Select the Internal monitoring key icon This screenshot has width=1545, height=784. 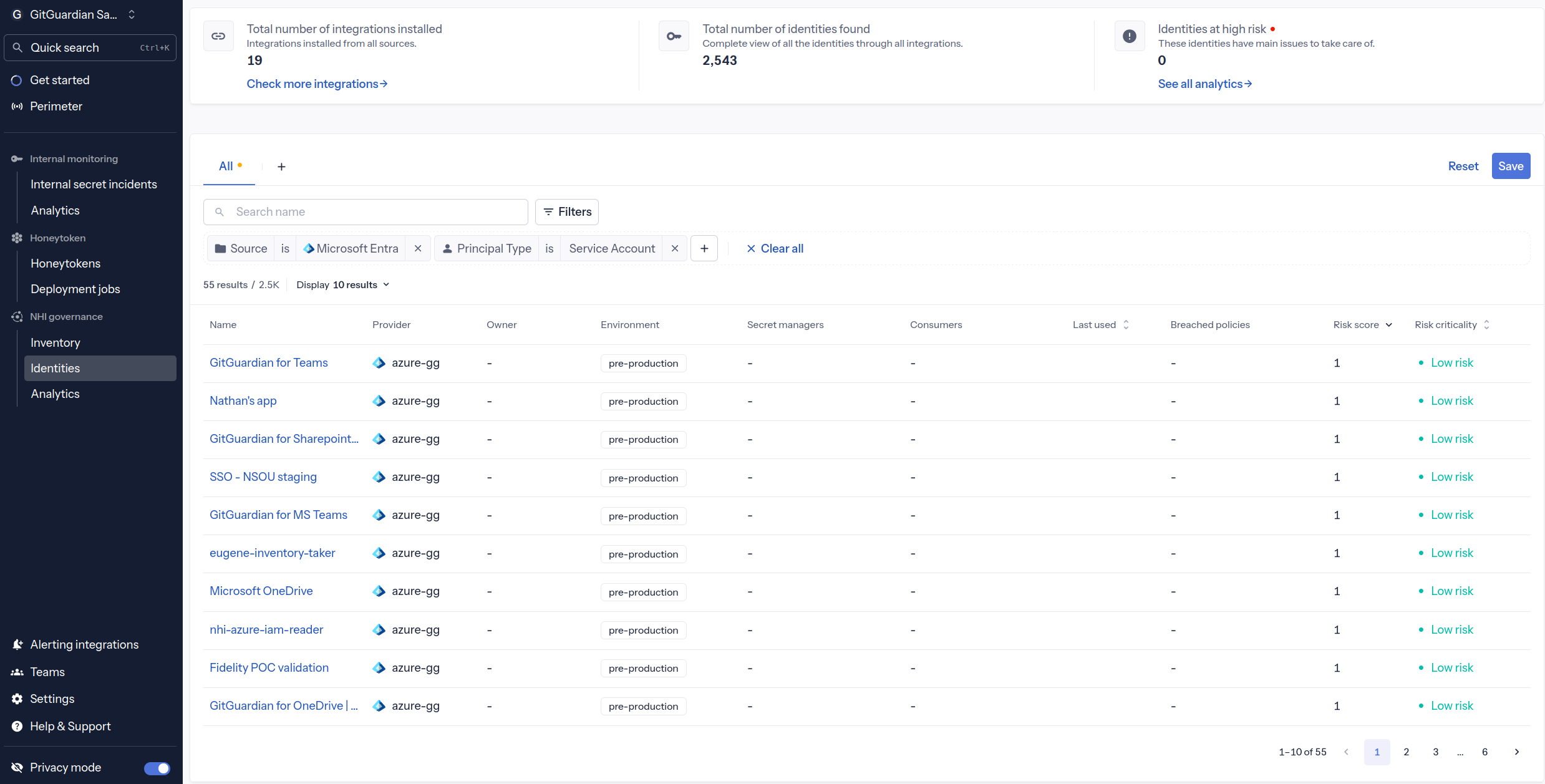click(17, 158)
